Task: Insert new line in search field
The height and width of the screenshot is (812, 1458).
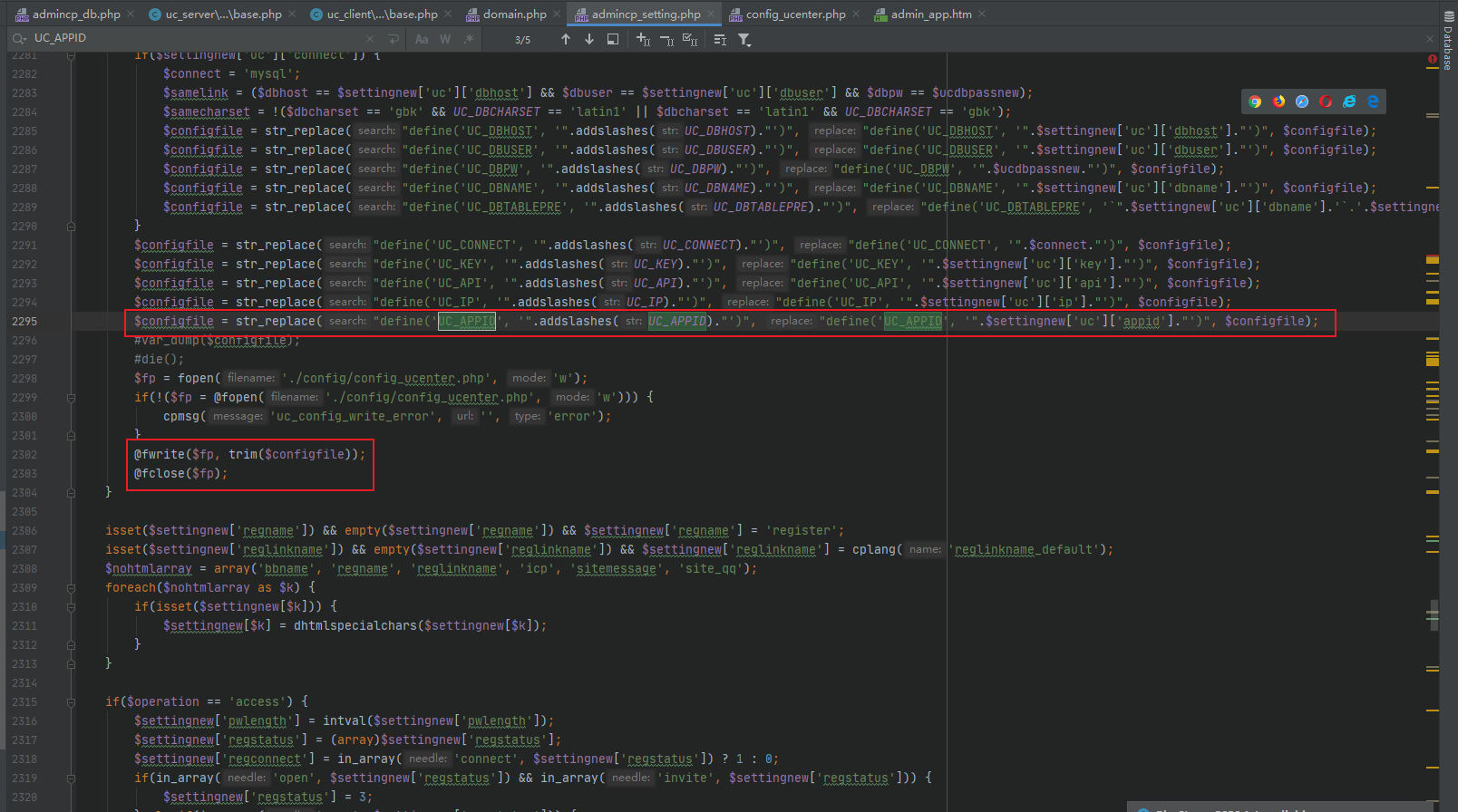Action: coord(394,38)
